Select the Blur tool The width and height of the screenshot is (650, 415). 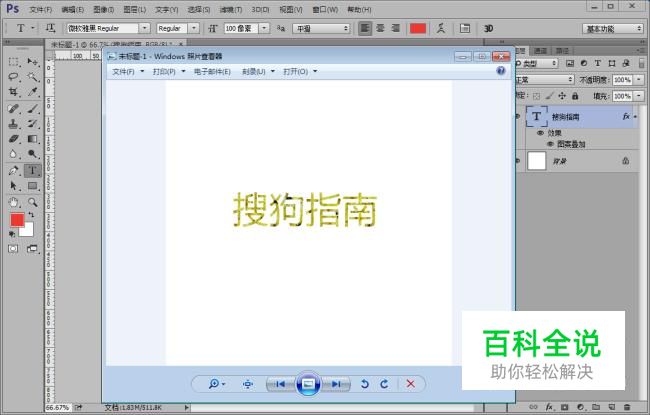pos(14,154)
